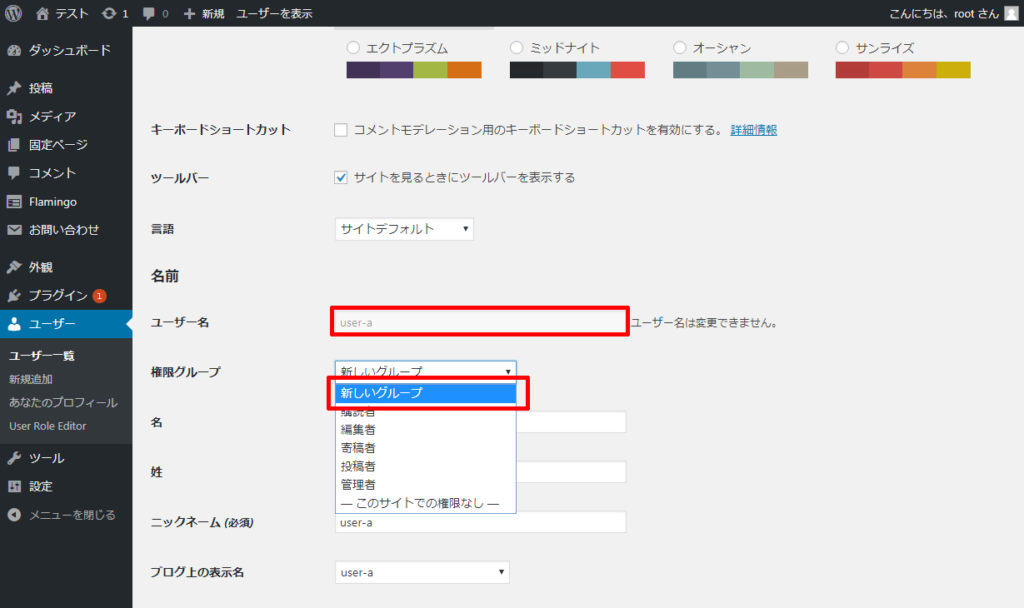Click ユーザーを表示 in the admin bar
Image resolution: width=1024 pixels, height=608 pixels.
274,14
